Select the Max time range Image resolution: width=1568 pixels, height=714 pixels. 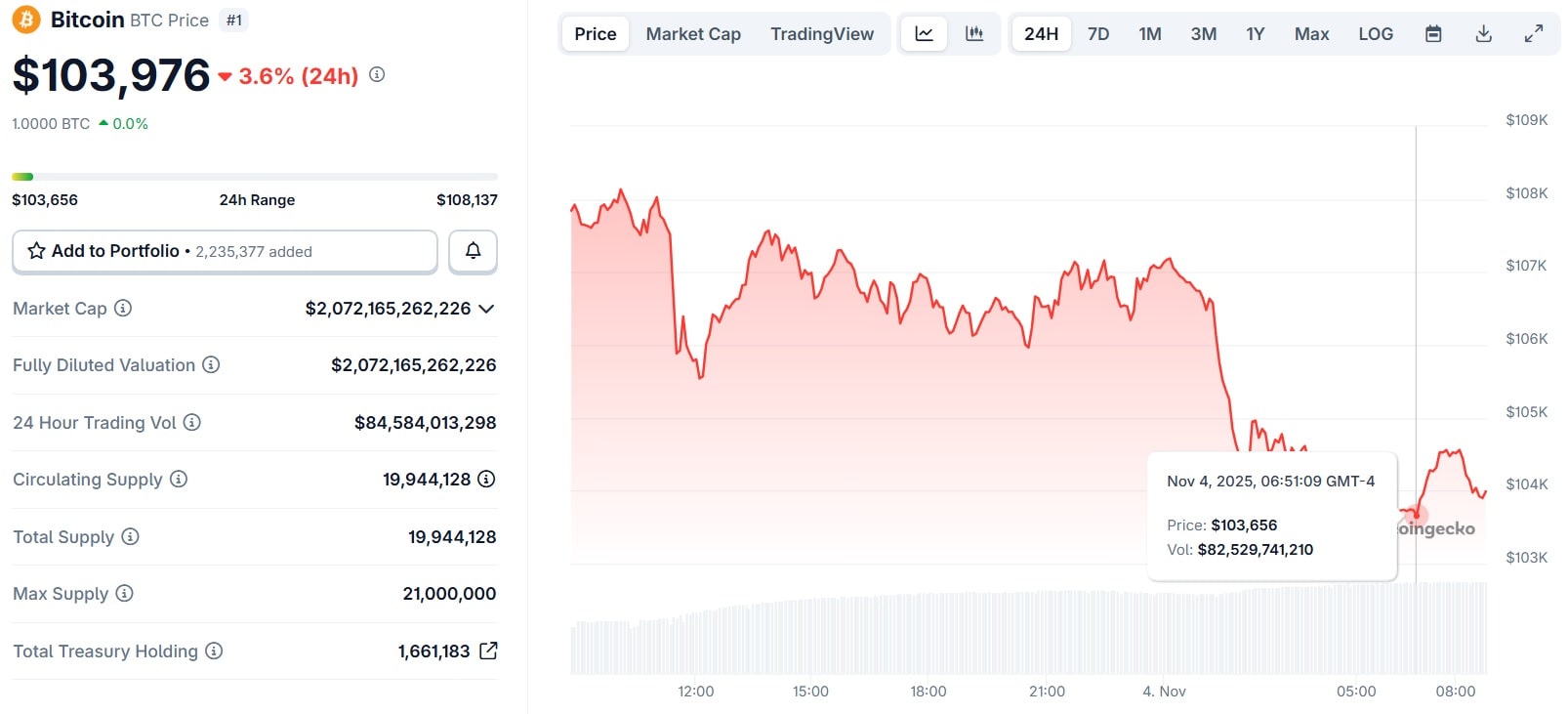pos(1311,34)
